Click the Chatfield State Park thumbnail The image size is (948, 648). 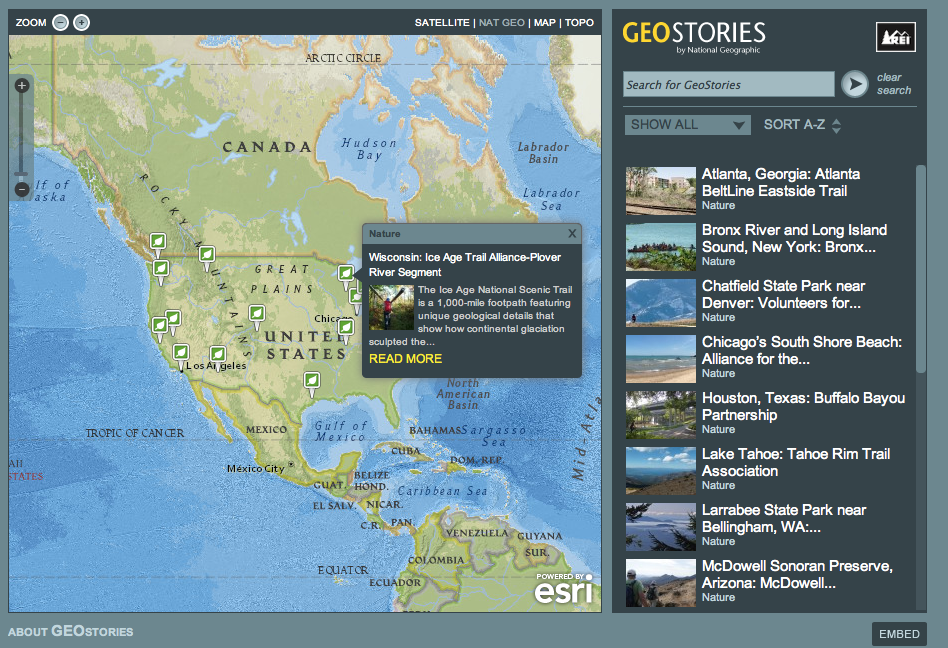(x=661, y=303)
